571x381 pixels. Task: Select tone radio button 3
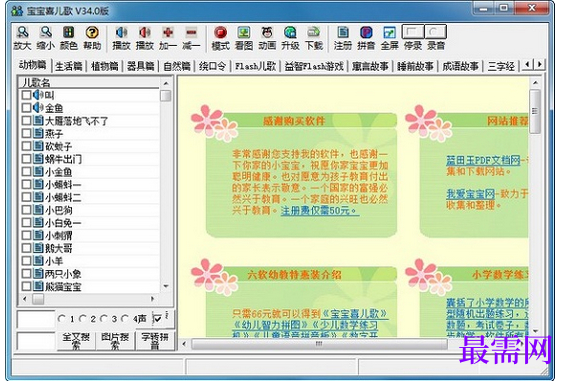[x=105, y=319]
